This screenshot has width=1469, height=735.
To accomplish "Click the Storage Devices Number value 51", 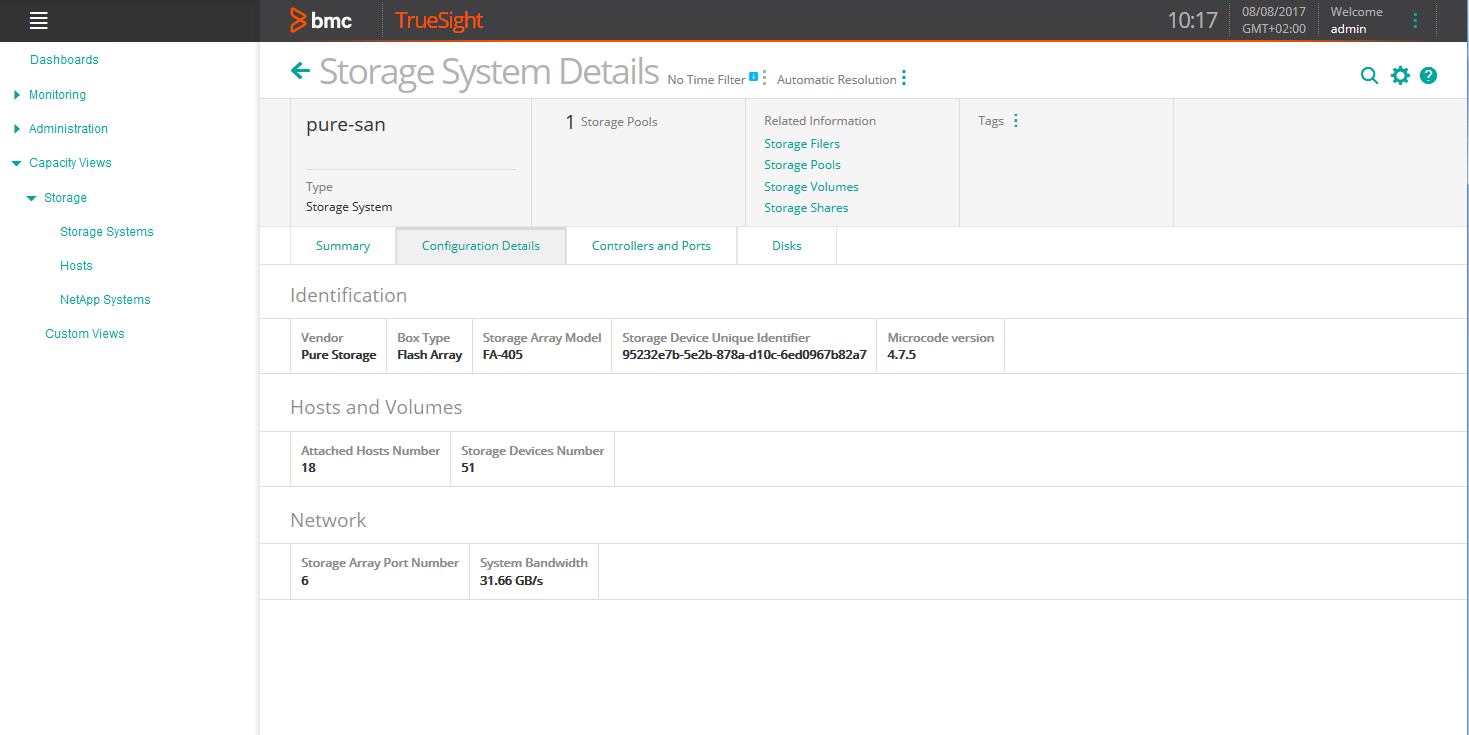I will (x=468, y=468).
